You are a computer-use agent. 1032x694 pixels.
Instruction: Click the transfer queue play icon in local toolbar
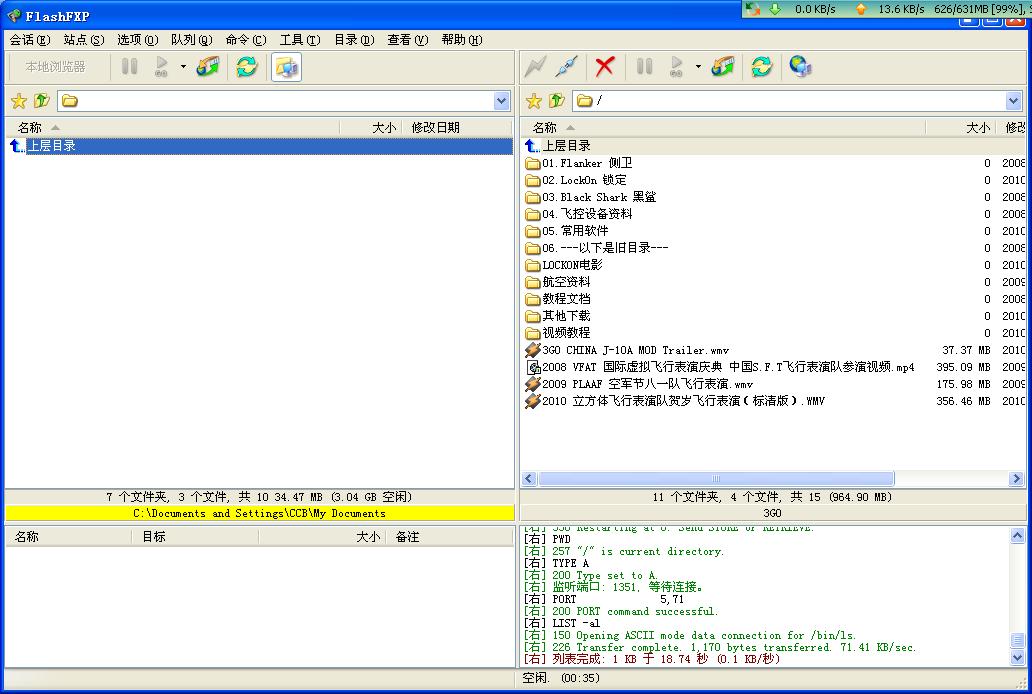[161, 67]
